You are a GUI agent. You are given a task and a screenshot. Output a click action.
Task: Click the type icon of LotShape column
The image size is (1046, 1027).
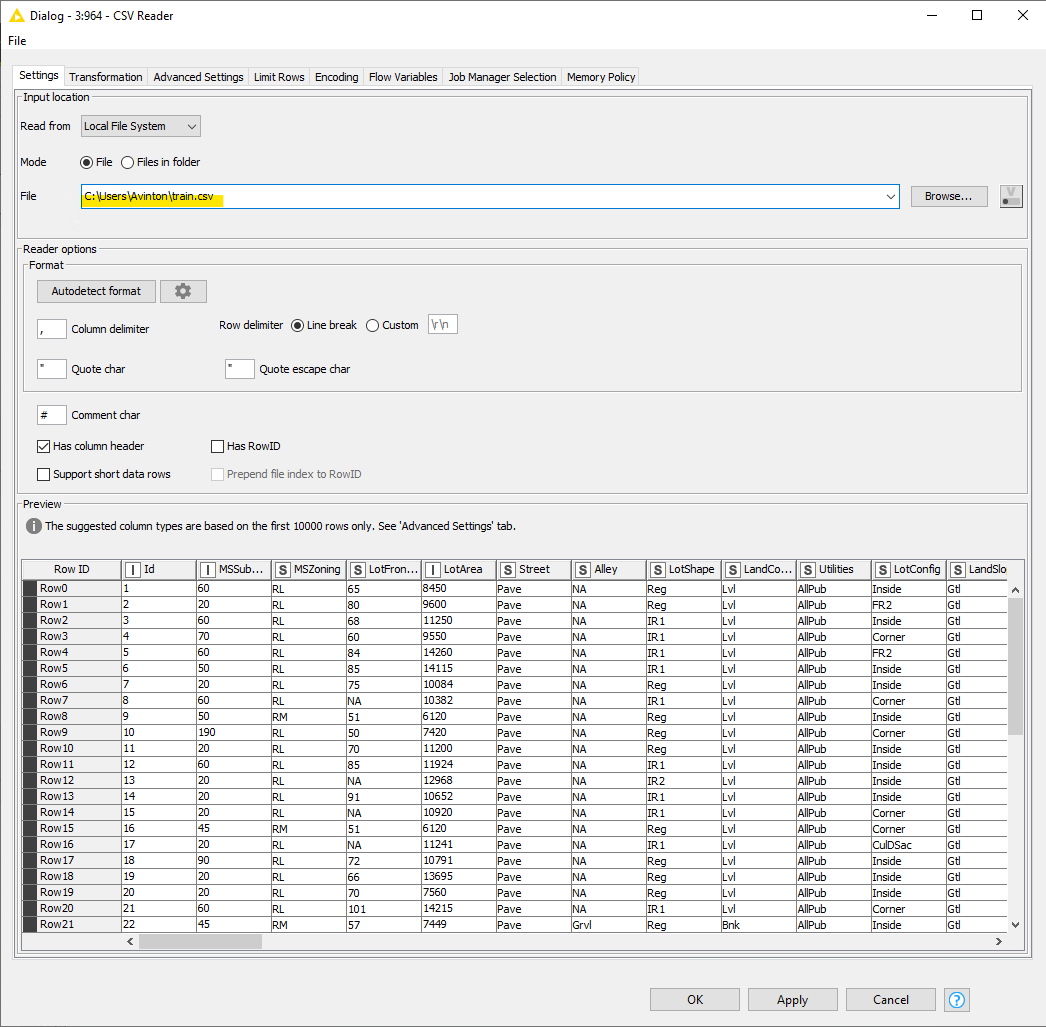pos(658,570)
